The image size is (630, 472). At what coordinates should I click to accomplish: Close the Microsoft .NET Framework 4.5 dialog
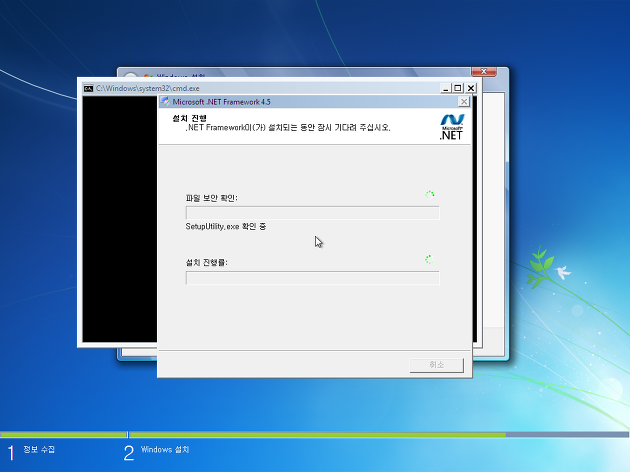point(464,102)
